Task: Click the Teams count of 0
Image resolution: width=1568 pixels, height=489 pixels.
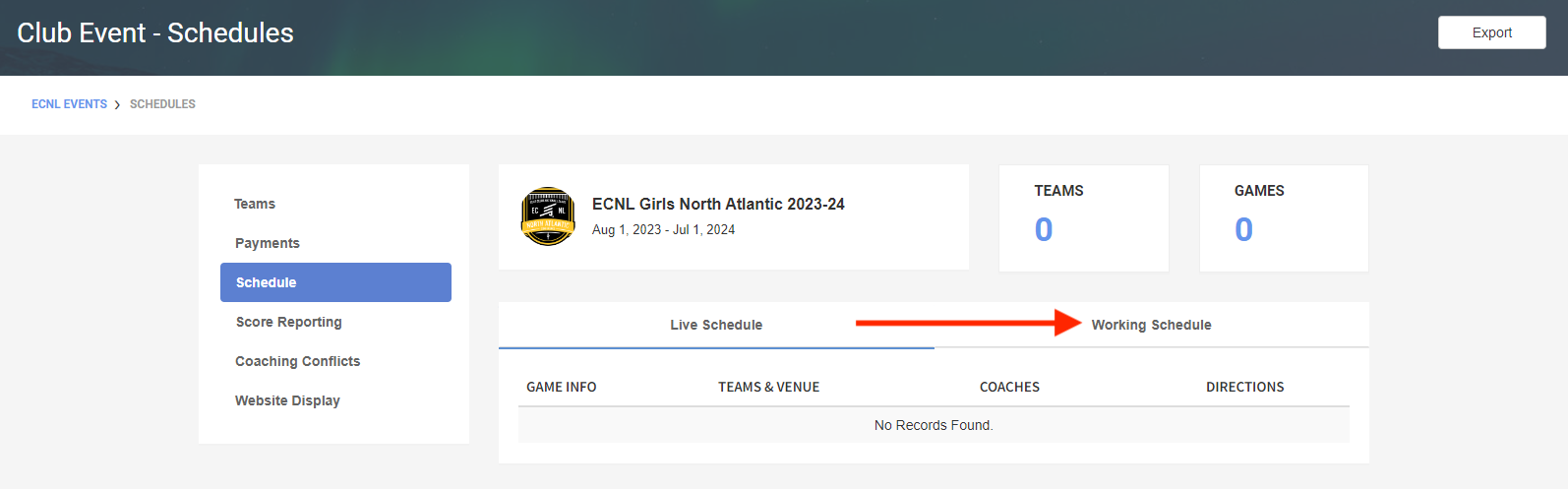Action: tap(1044, 229)
